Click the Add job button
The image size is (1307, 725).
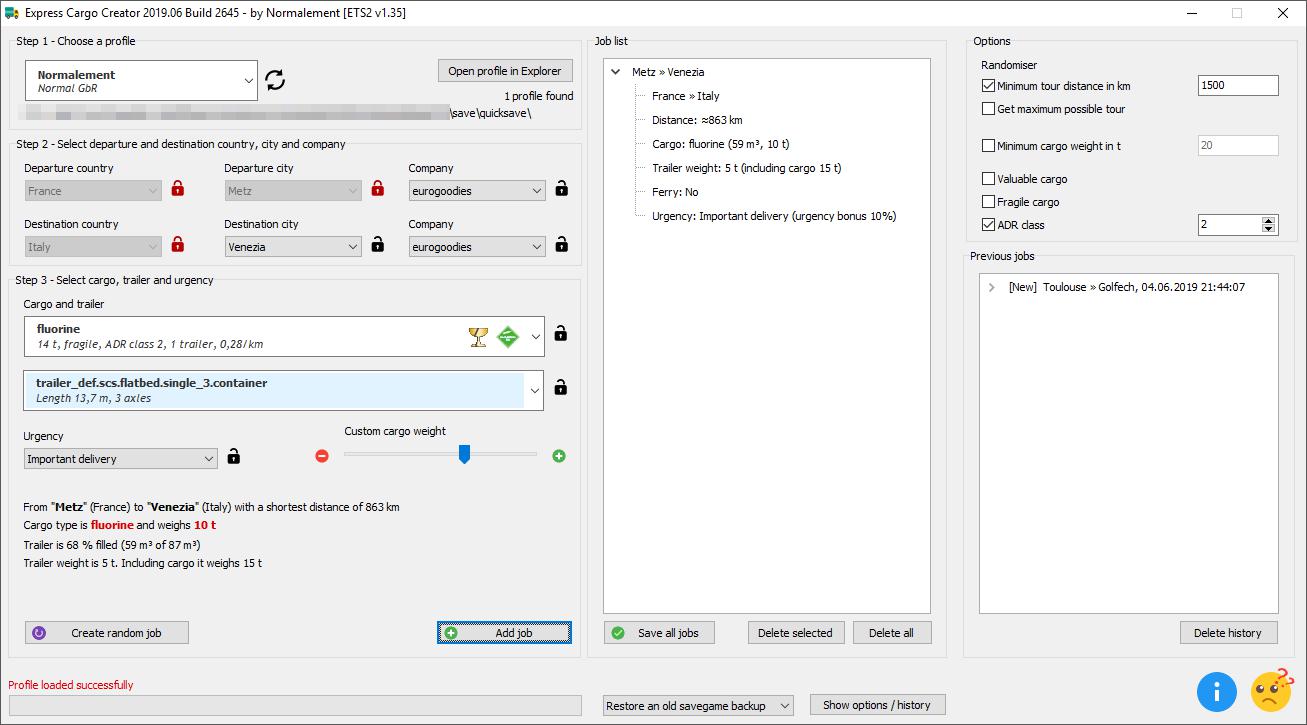pyautogui.click(x=504, y=633)
